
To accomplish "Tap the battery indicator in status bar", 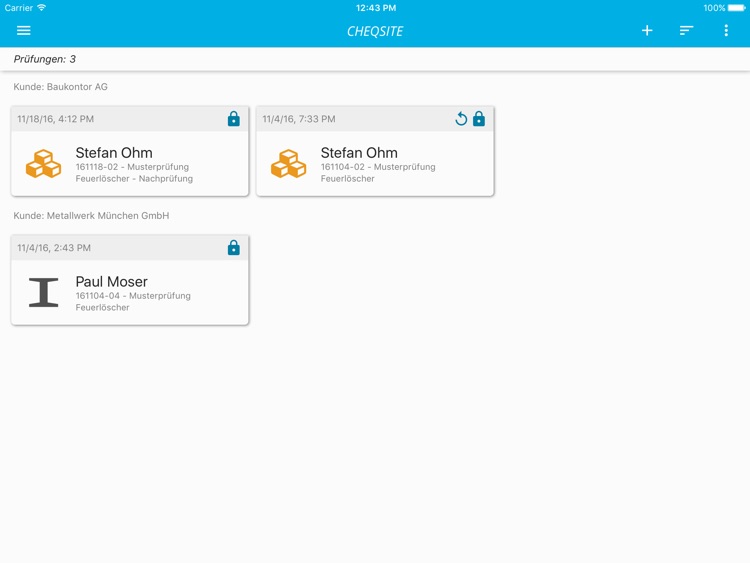I will [736, 8].
